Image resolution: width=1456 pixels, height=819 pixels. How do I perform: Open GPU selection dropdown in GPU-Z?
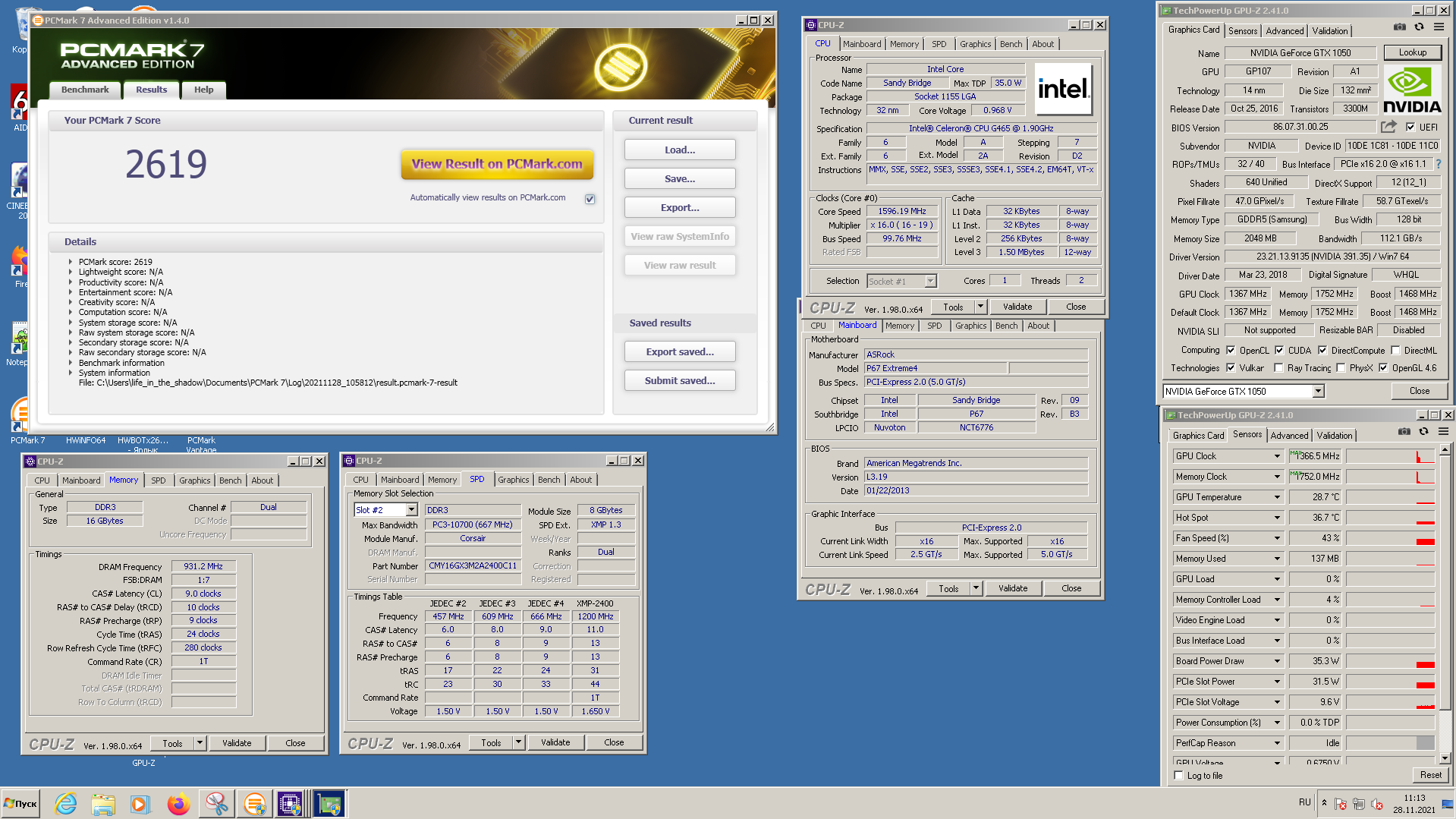coord(1318,392)
